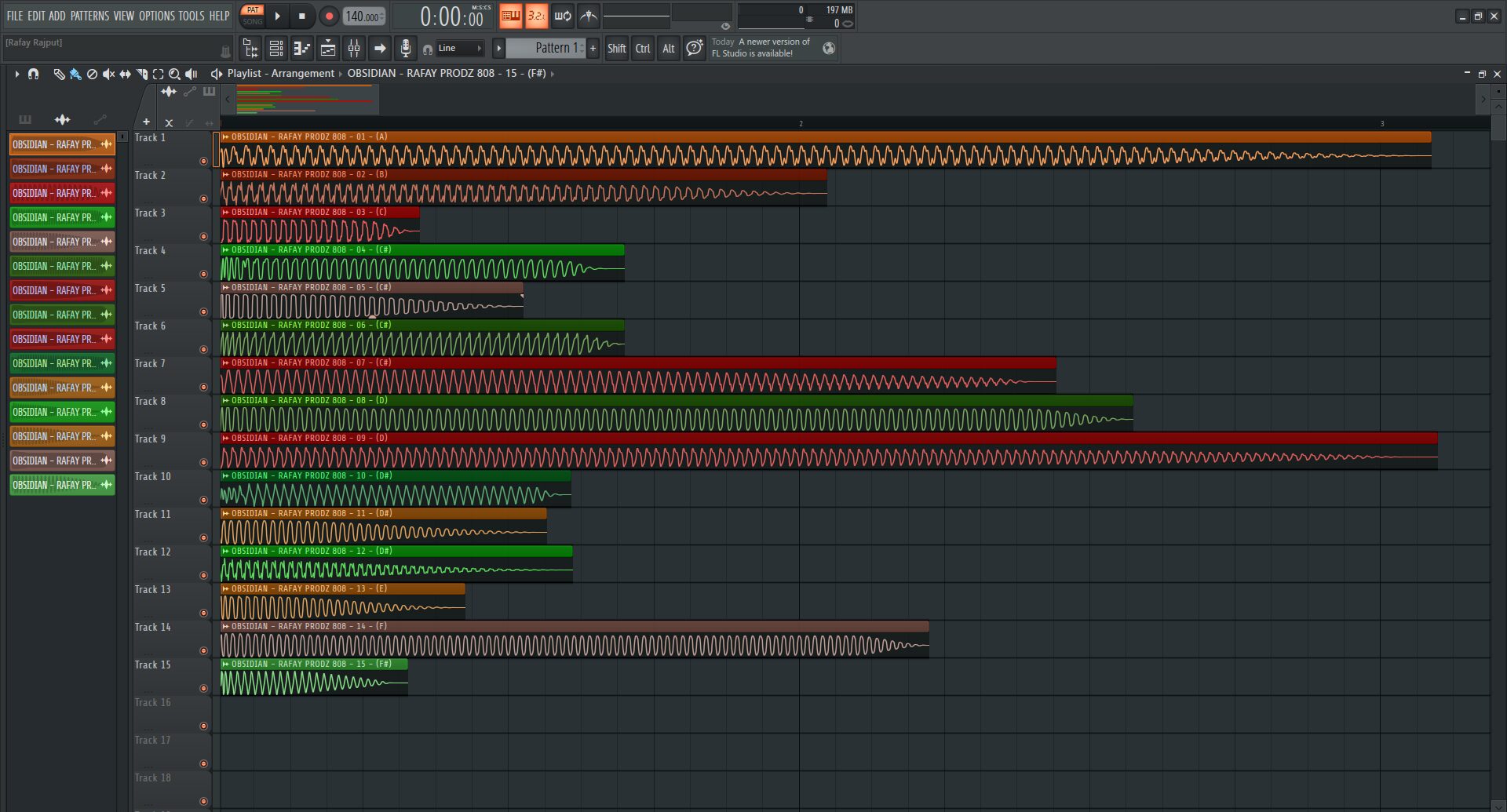Open the Mixer window
This screenshot has width=1507, height=812.
point(354,49)
